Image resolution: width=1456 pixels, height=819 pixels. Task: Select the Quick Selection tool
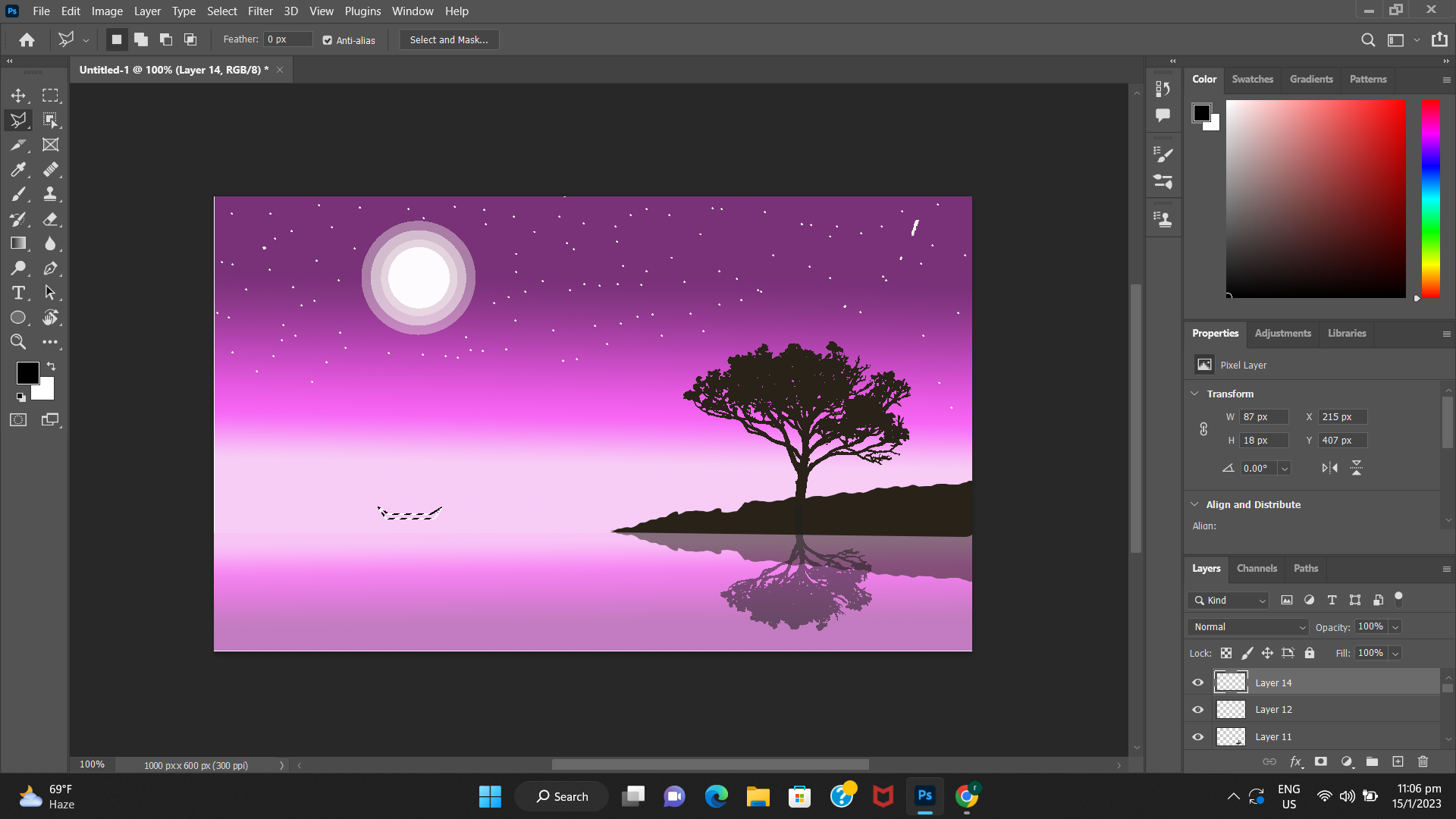pos(50,120)
